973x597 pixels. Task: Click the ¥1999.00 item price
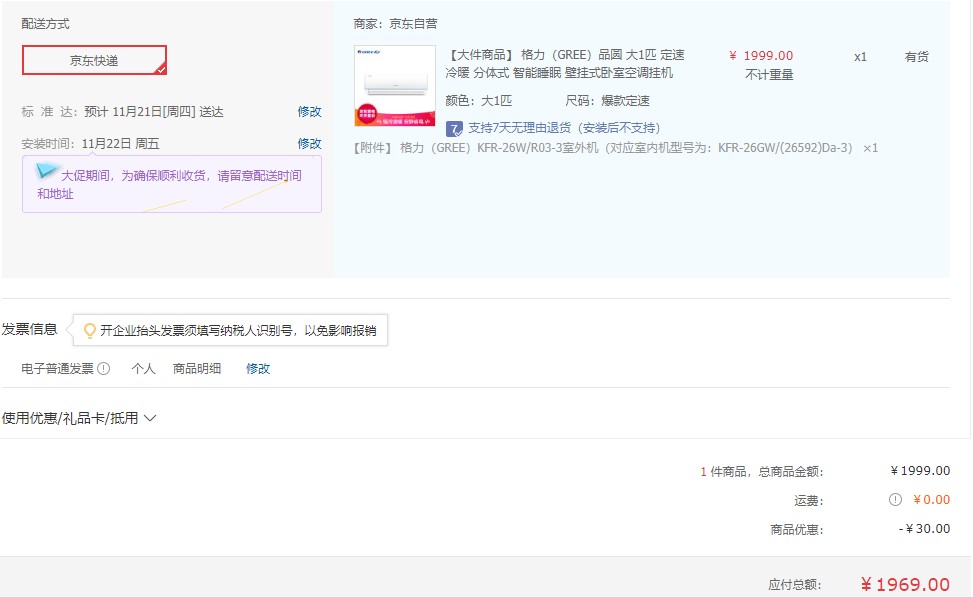(761, 56)
